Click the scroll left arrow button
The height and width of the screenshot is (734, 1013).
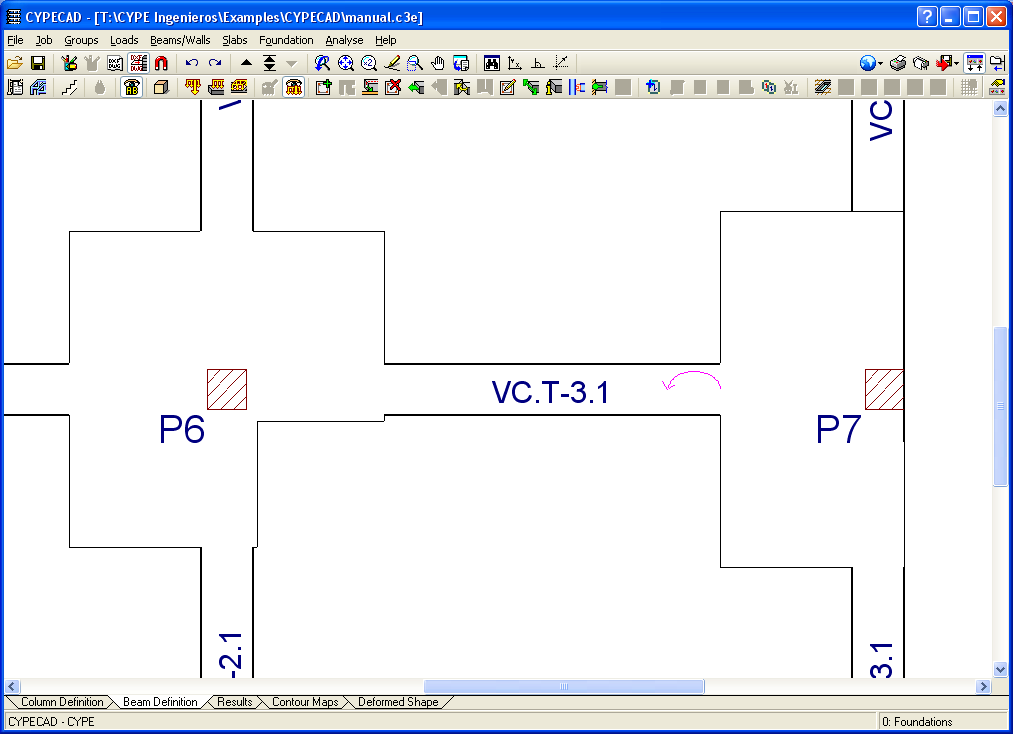12,686
